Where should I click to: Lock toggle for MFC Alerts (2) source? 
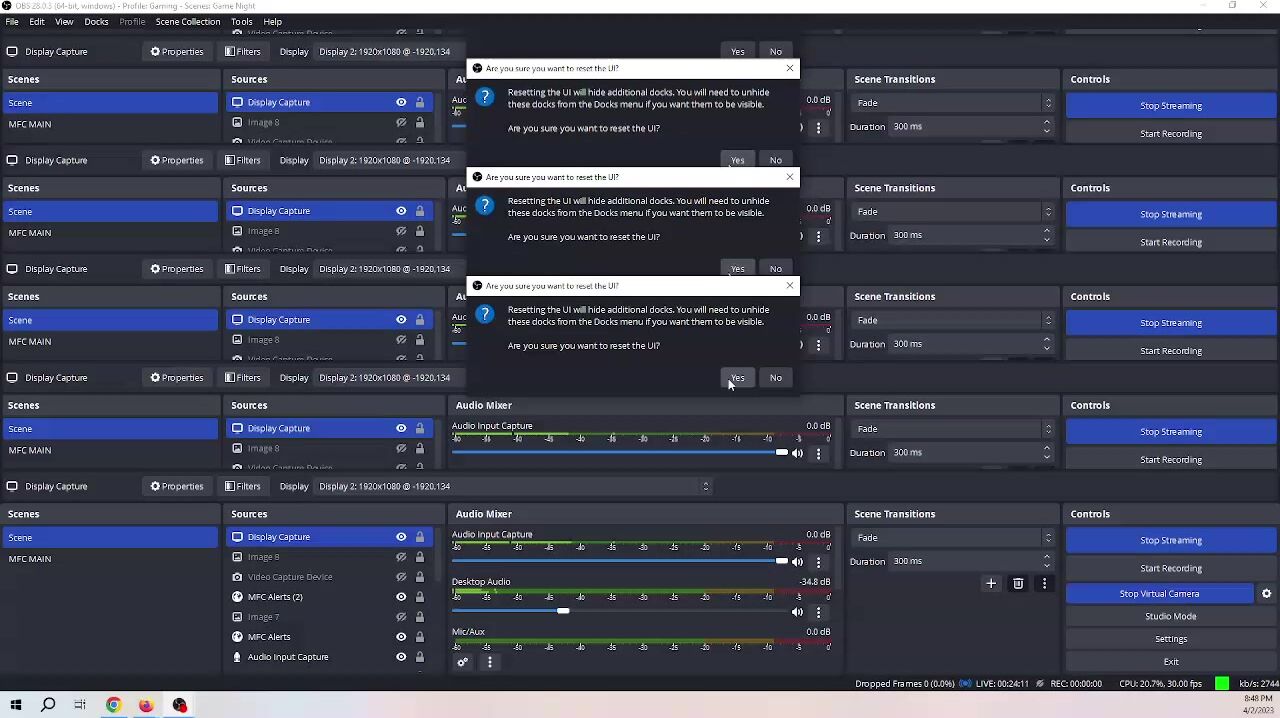point(420,597)
